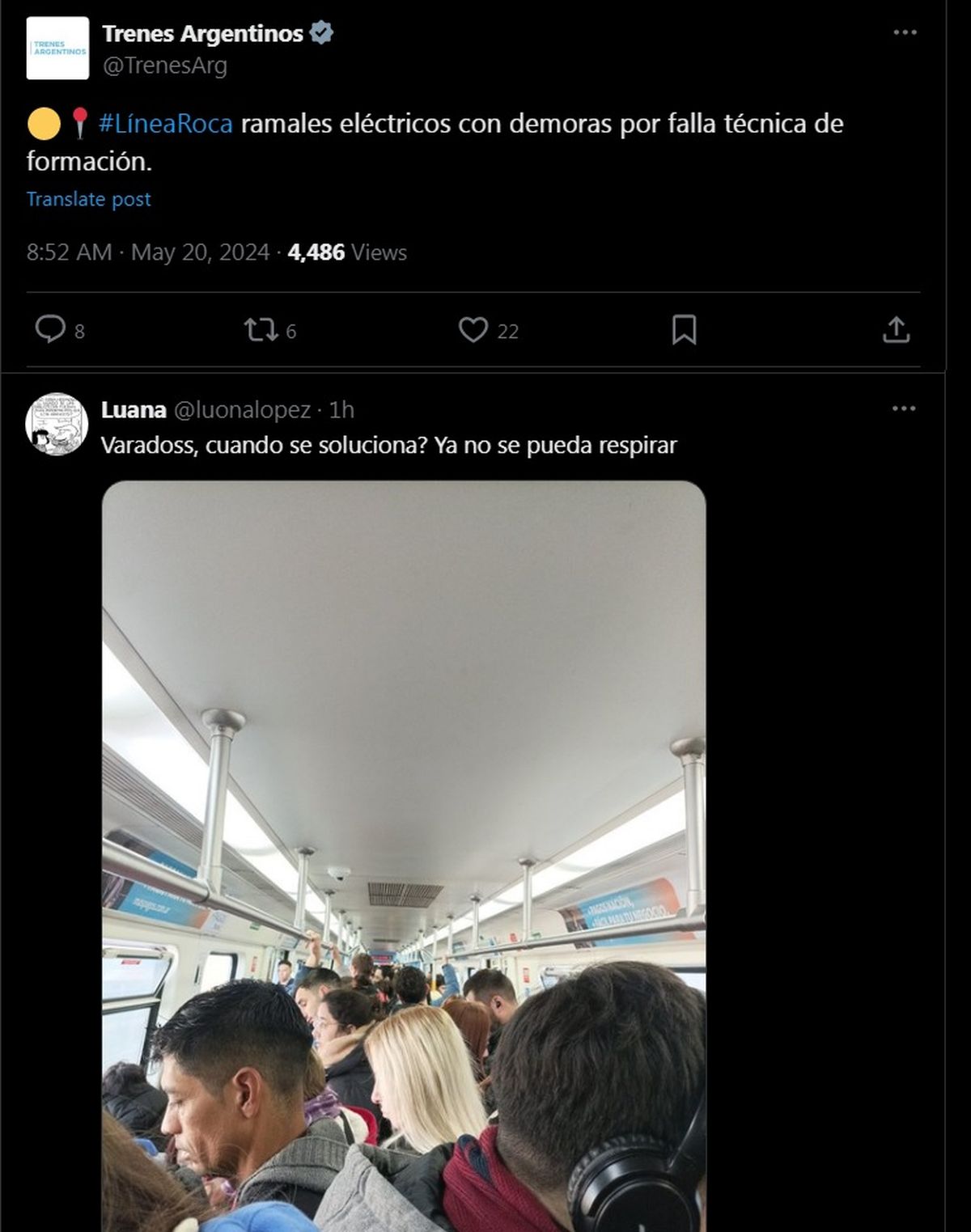Viewport: 971px width, 1232px height.
Task: Open the Trenes Argentinos profile avatar
Action: [57, 49]
